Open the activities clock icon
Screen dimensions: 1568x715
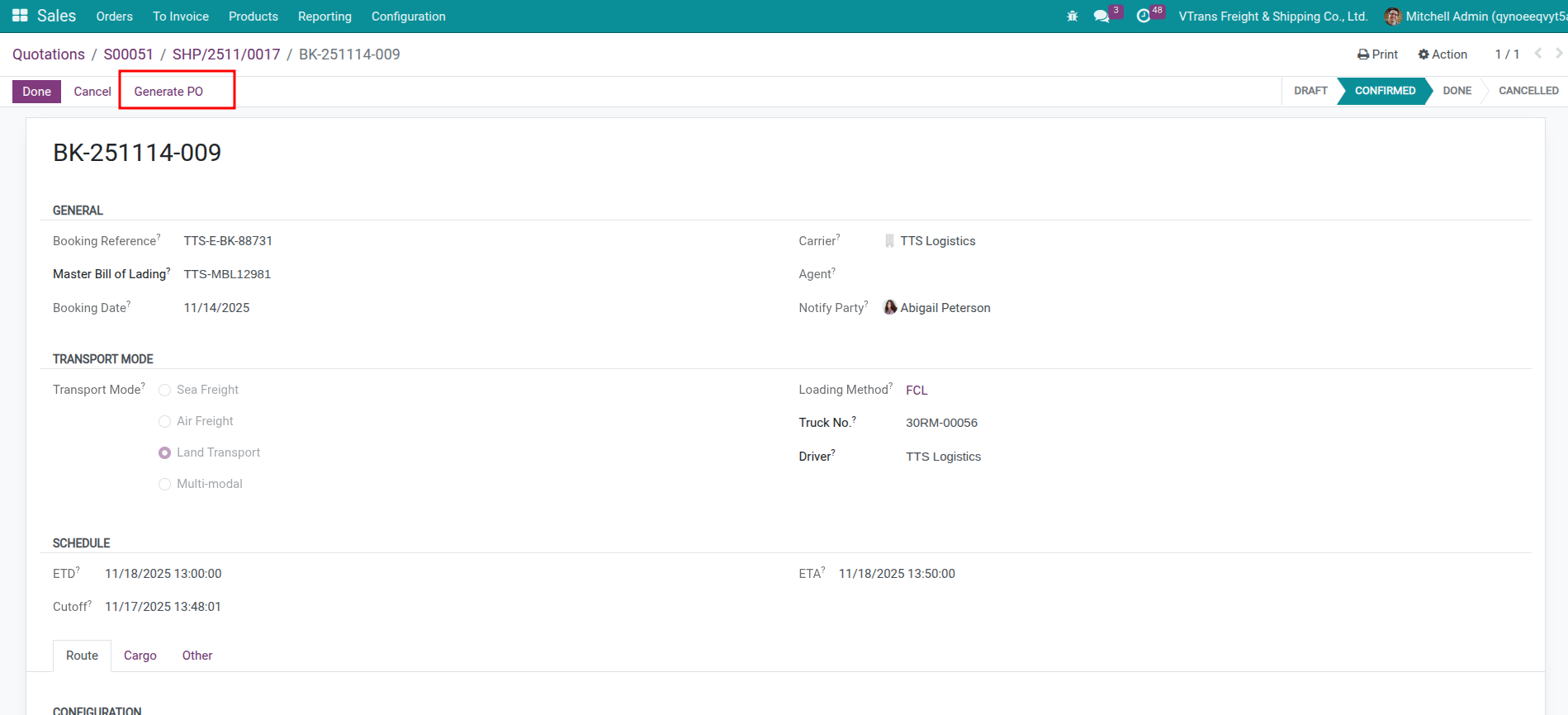coord(1143,17)
